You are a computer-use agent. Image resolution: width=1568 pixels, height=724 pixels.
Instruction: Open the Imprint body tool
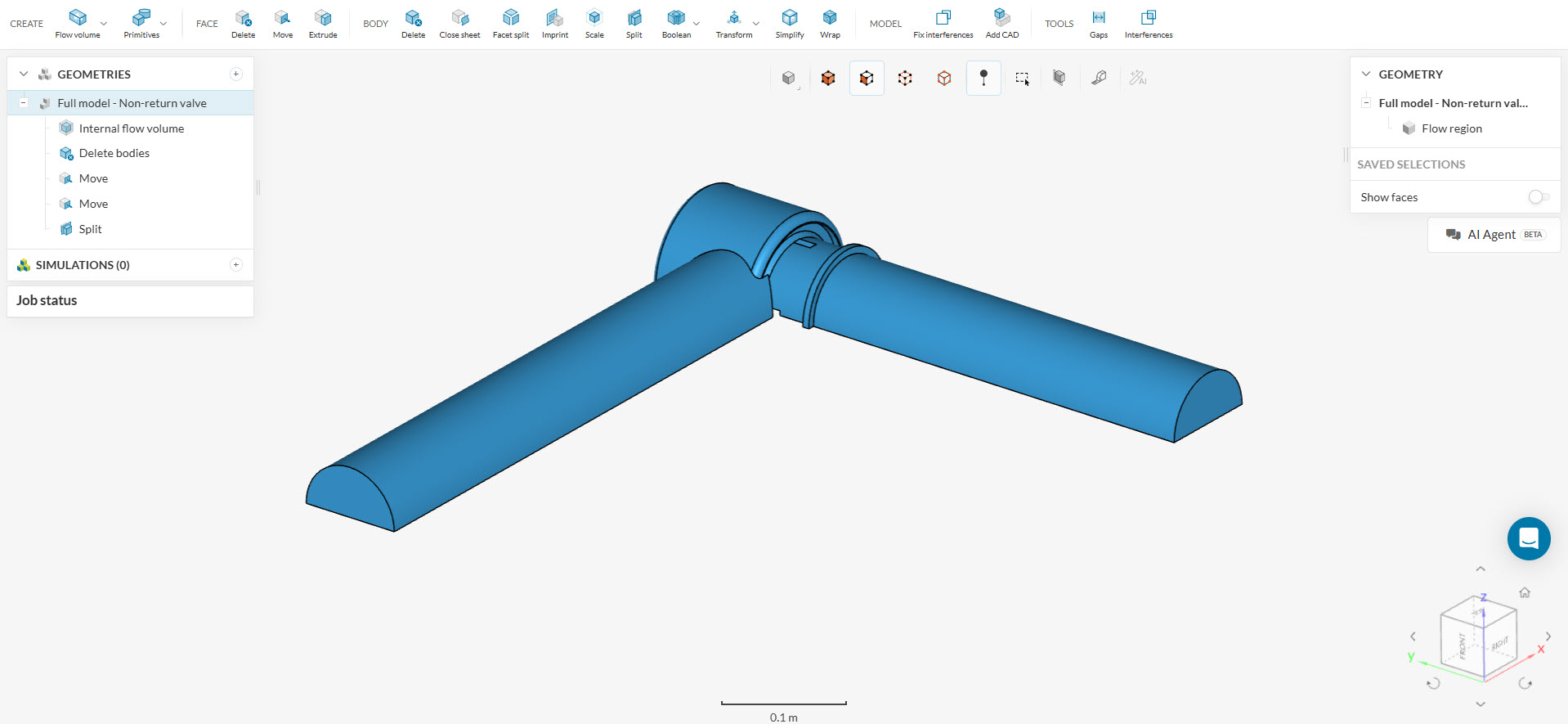pyautogui.click(x=554, y=23)
